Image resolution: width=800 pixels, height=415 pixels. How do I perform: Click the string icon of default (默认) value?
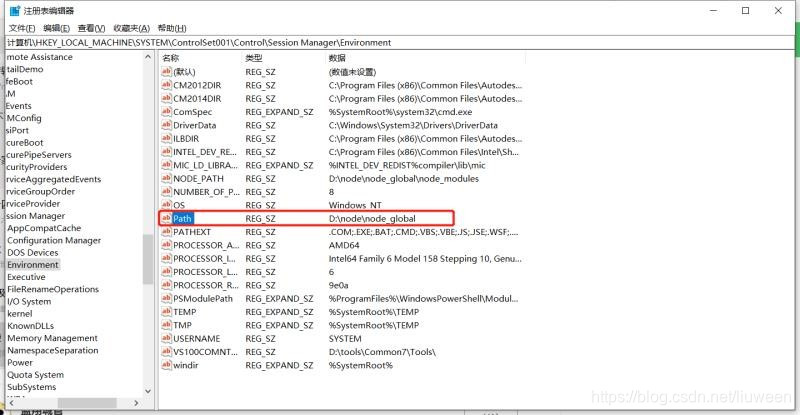(166, 71)
